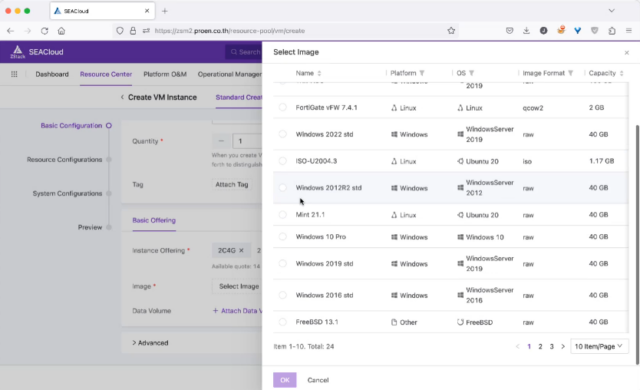Viewport: 640px width, 390px height.
Task: Go to next page of images arrow
Action: tap(563, 346)
